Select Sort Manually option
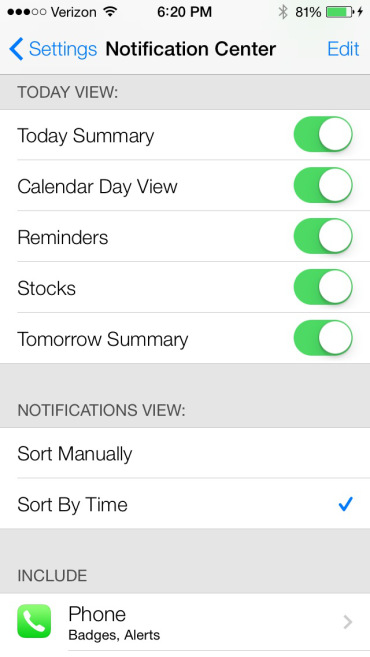Image resolution: width=370 pixels, height=657 pixels. 185,453
